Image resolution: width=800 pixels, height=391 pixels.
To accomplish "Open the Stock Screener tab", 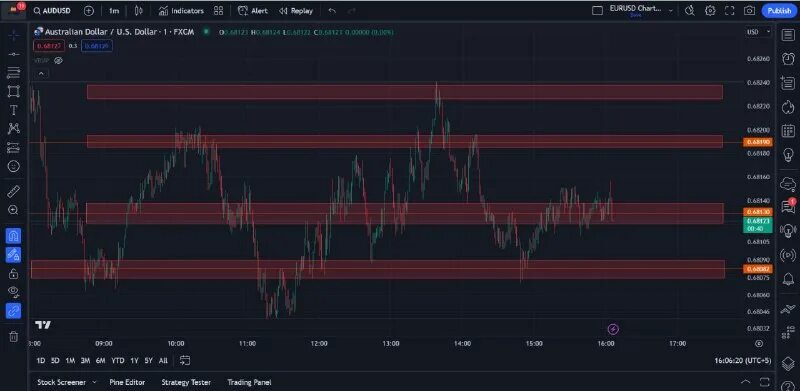I will [61, 382].
